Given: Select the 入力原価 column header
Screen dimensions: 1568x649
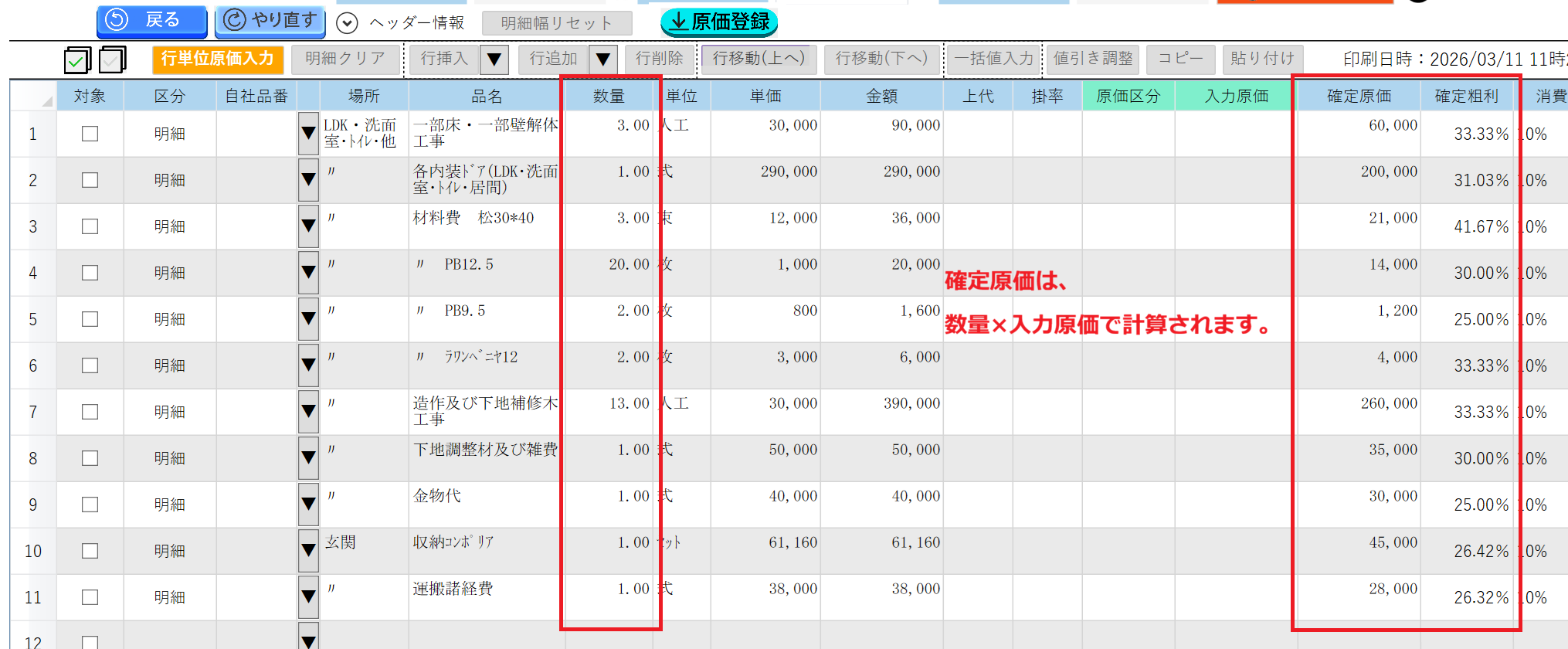Looking at the screenshot, I should point(1236,96).
